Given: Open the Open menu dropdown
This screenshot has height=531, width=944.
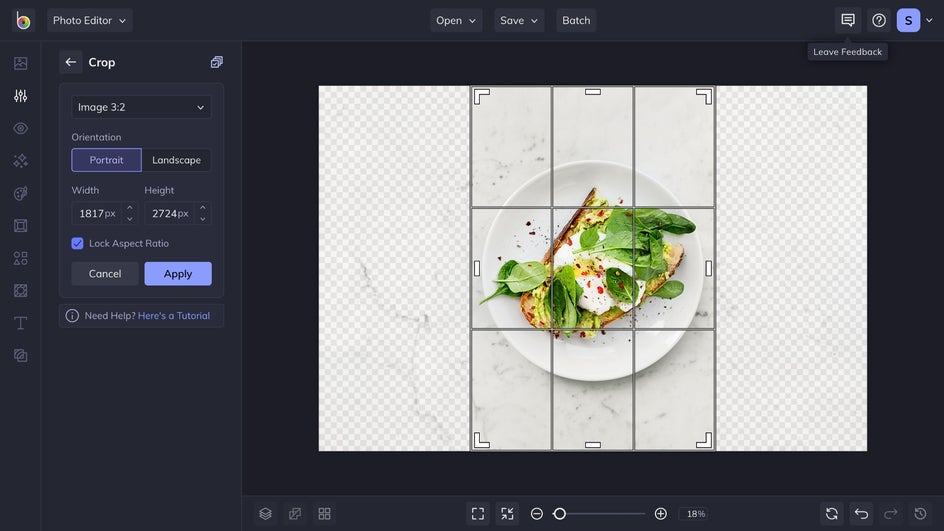Looking at the screenshot, I should click(456, 20).
